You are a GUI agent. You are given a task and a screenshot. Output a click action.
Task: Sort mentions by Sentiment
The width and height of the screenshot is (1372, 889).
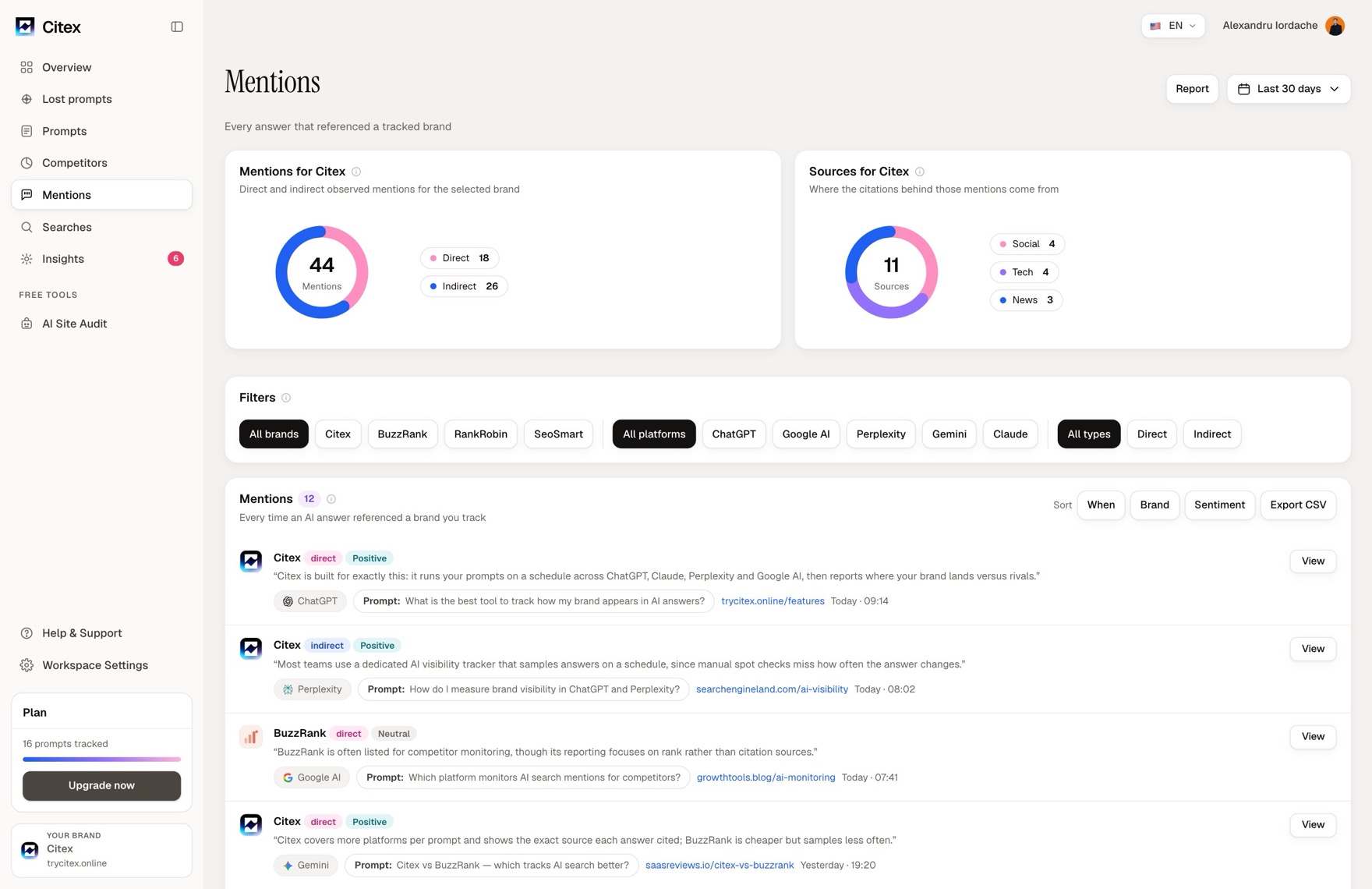click(x=1219, y=505)
